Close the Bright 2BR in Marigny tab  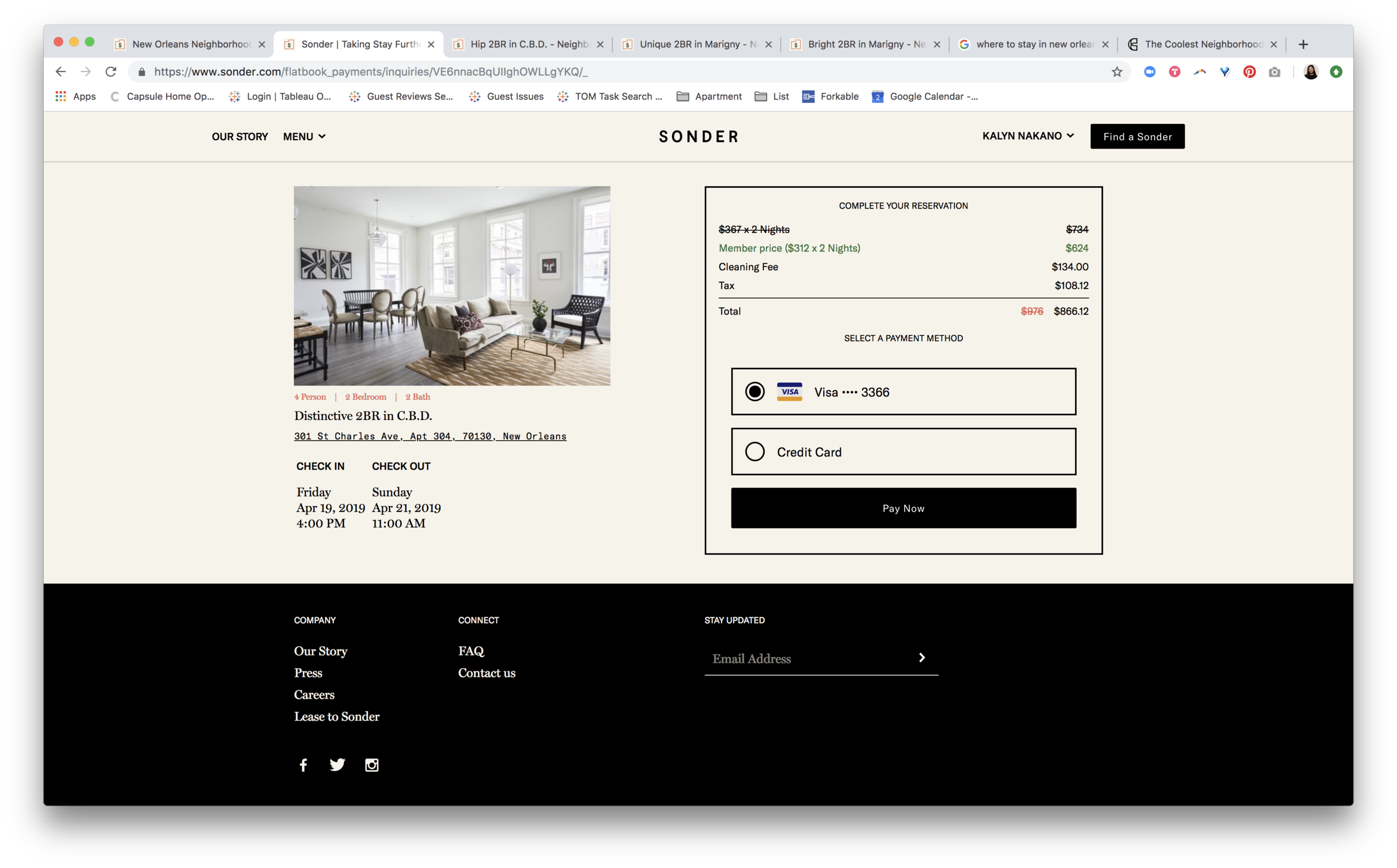point(937,44)
